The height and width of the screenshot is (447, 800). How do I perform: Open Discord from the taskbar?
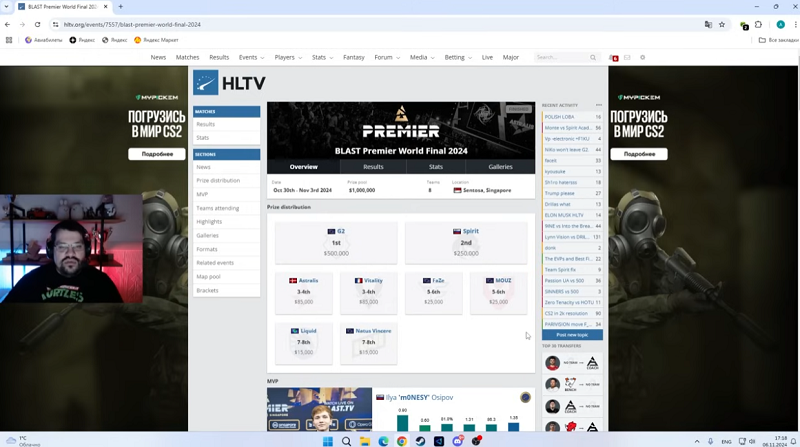tap(458, 441)
